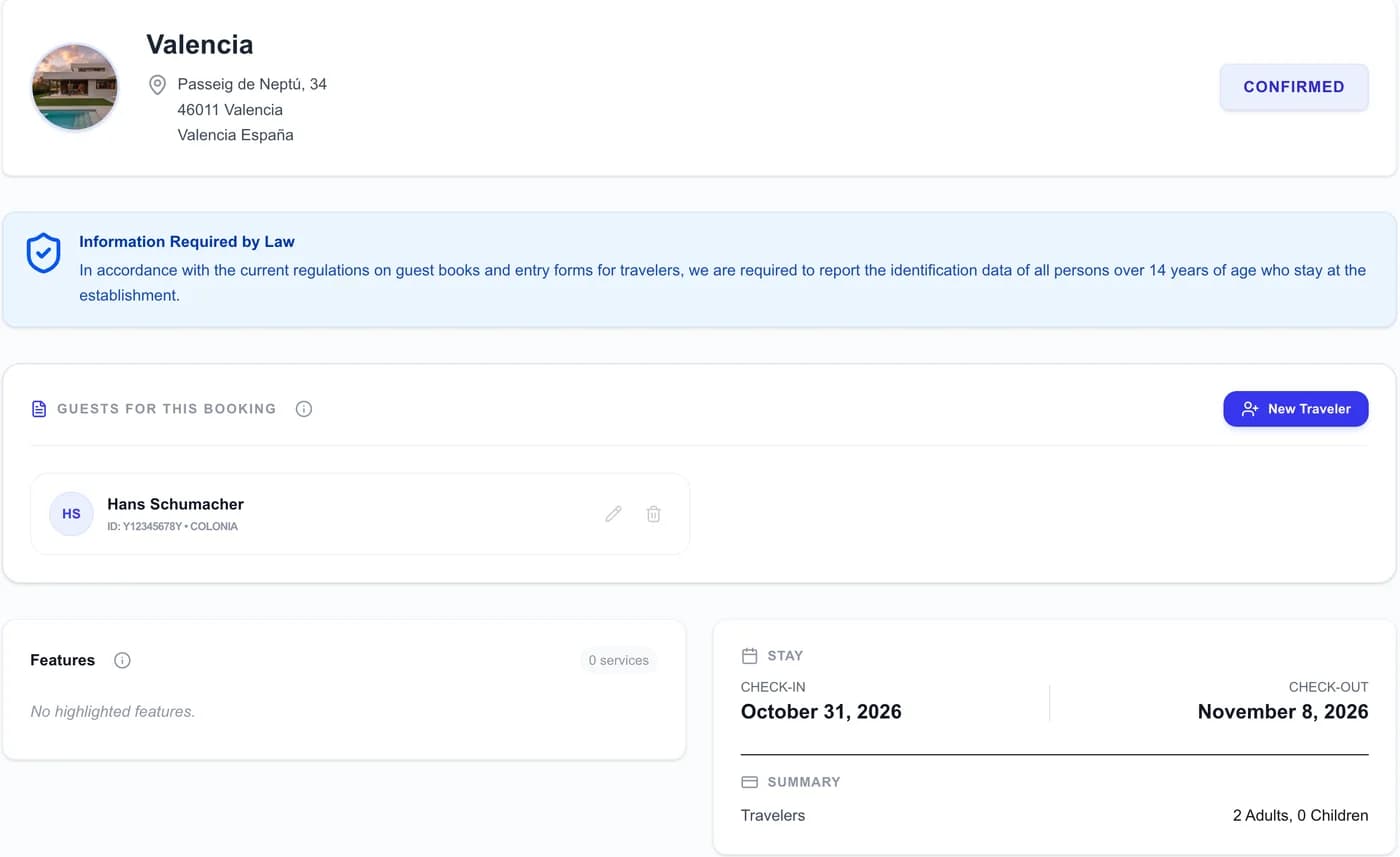Click the check-out date November 8, 2026

[x=1283, y=712]
